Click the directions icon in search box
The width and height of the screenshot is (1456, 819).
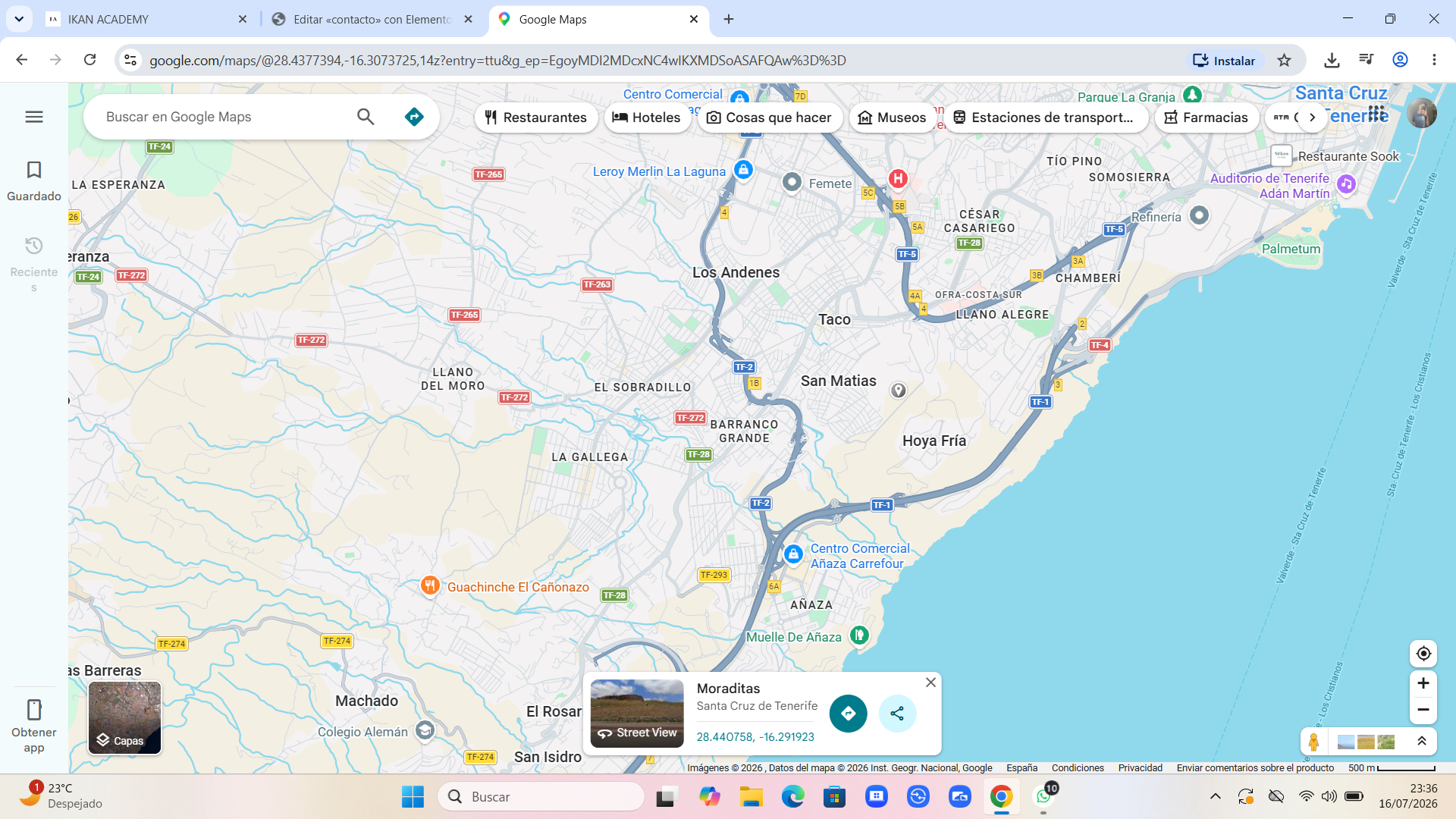pyautogui.click(x=414, y=117)
